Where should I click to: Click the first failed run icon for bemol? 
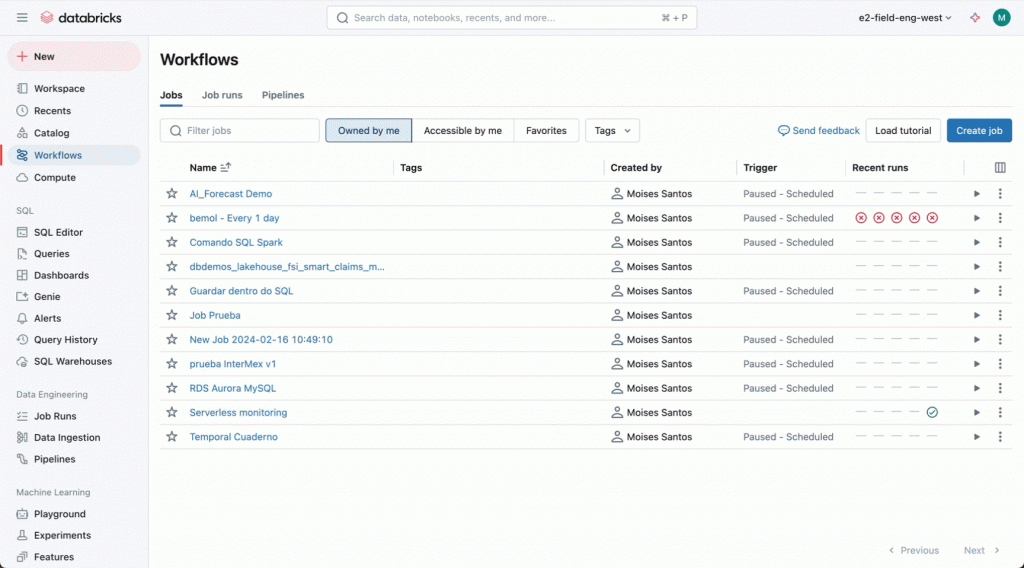(x=860, y=218)
